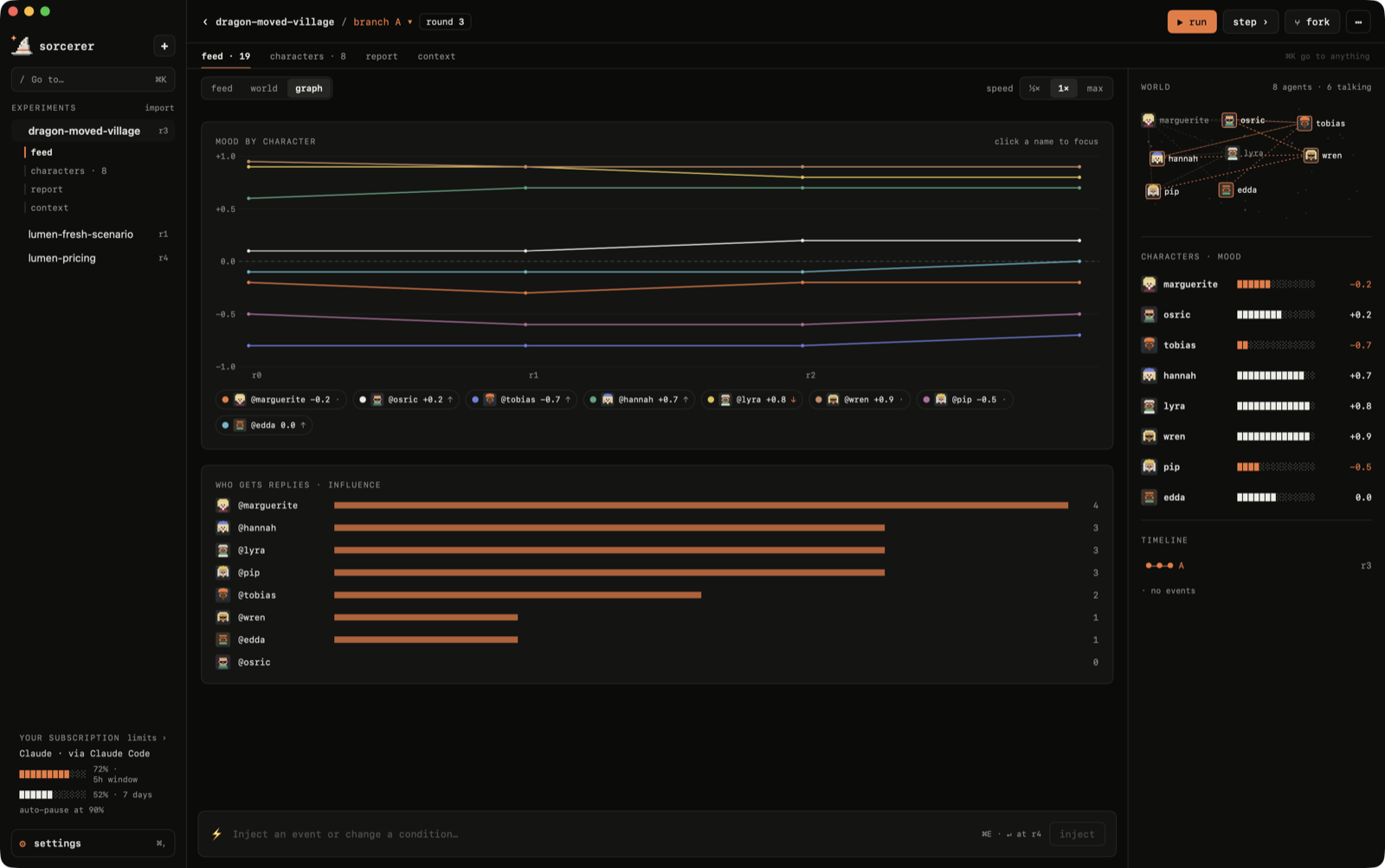Click the inject button
The height and width of the screenshot is (868, 1385).
[1077, 834]
